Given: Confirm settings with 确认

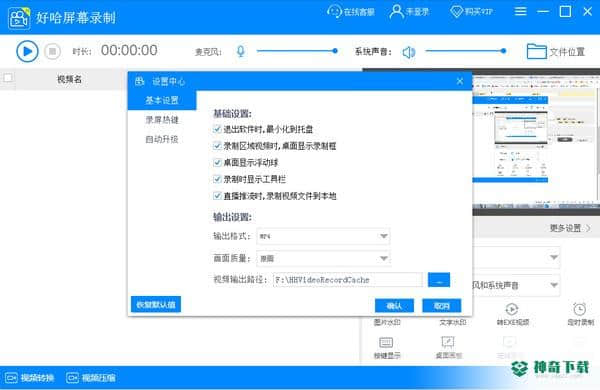Looking at the screenshot, I should coord(394,306).
